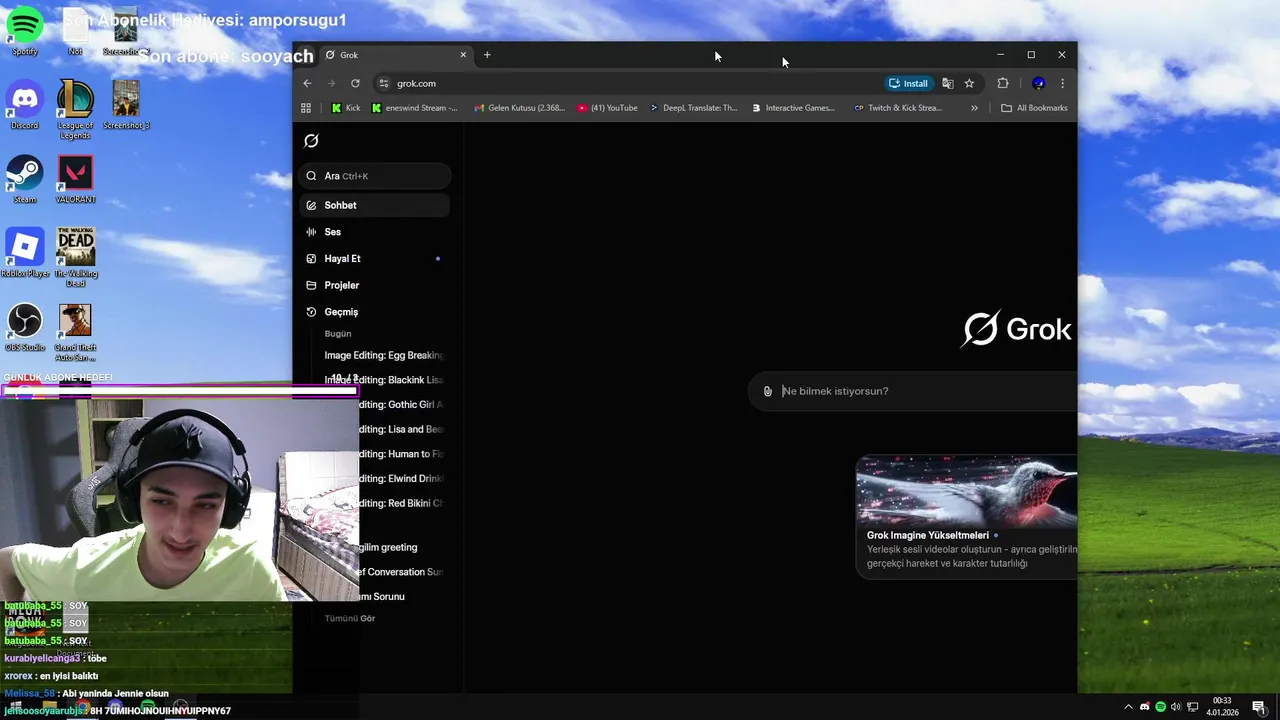Open the Chrome profile avatar
The height and width of the screenshot is (720, 1280).
[1039, 83]
